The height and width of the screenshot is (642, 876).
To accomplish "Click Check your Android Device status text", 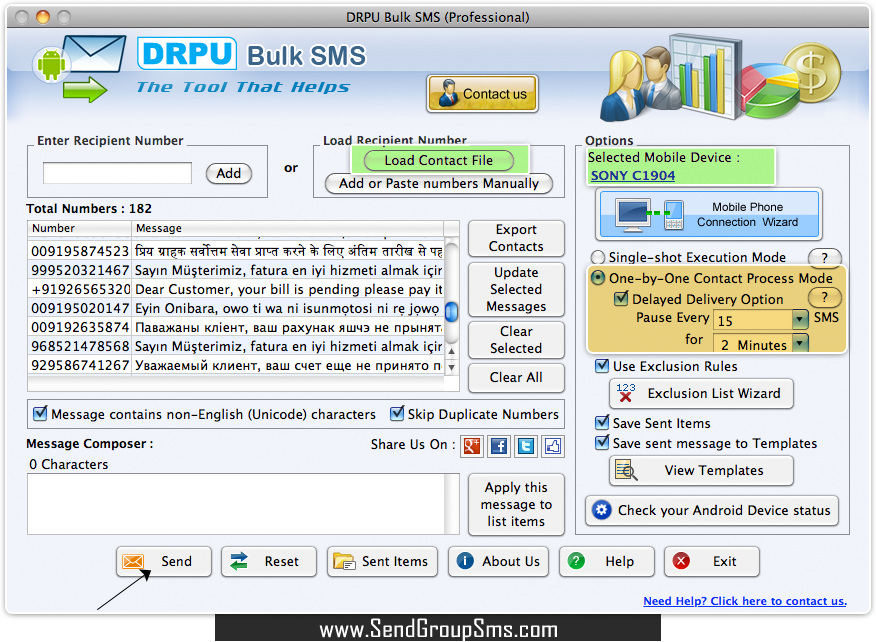I will (724, 510).
